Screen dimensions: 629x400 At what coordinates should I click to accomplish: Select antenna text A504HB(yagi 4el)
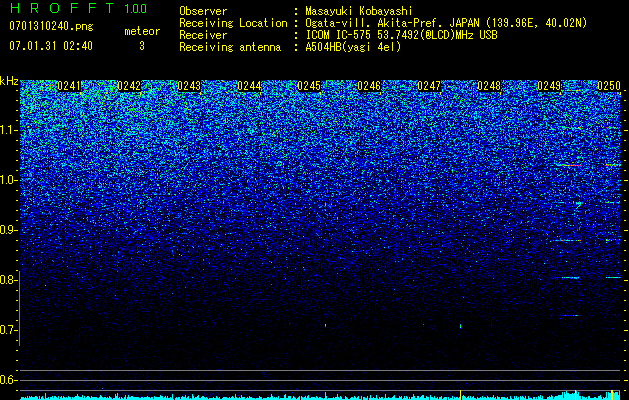[x=353, y=47]
